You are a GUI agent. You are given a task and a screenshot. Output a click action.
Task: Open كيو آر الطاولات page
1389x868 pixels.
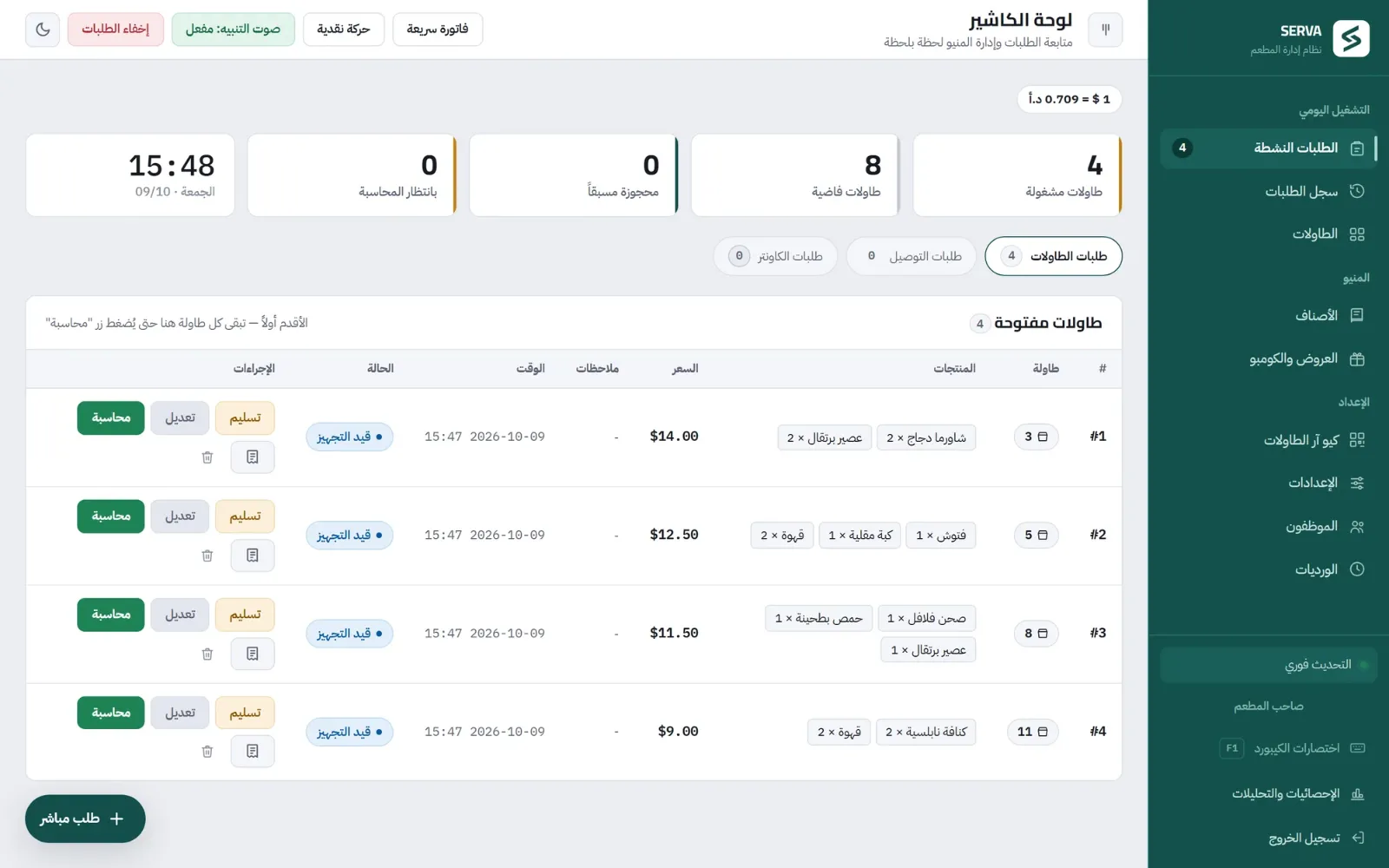(x=1268, y=440)
